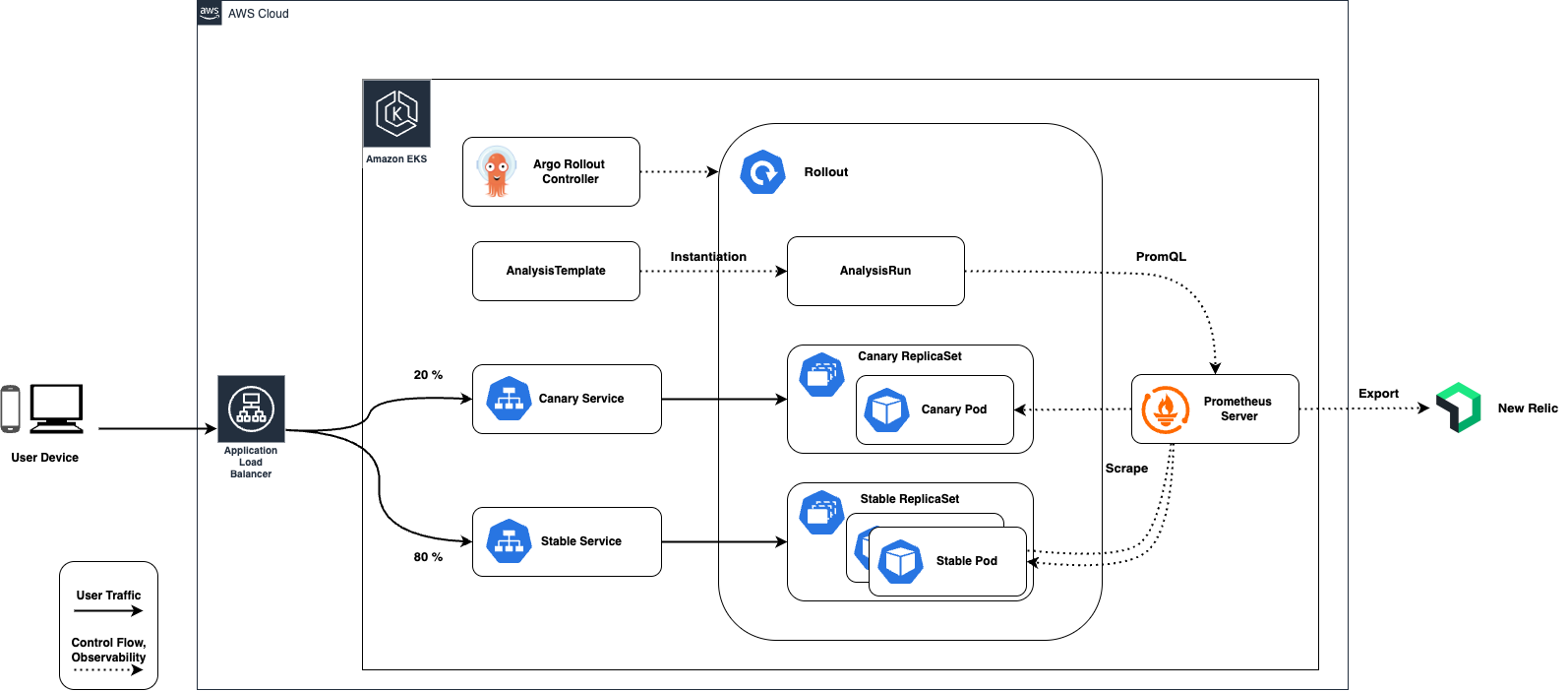1568x691 pixels.
Task: Click the User Device computer icon
Action: tap(56, 408)
